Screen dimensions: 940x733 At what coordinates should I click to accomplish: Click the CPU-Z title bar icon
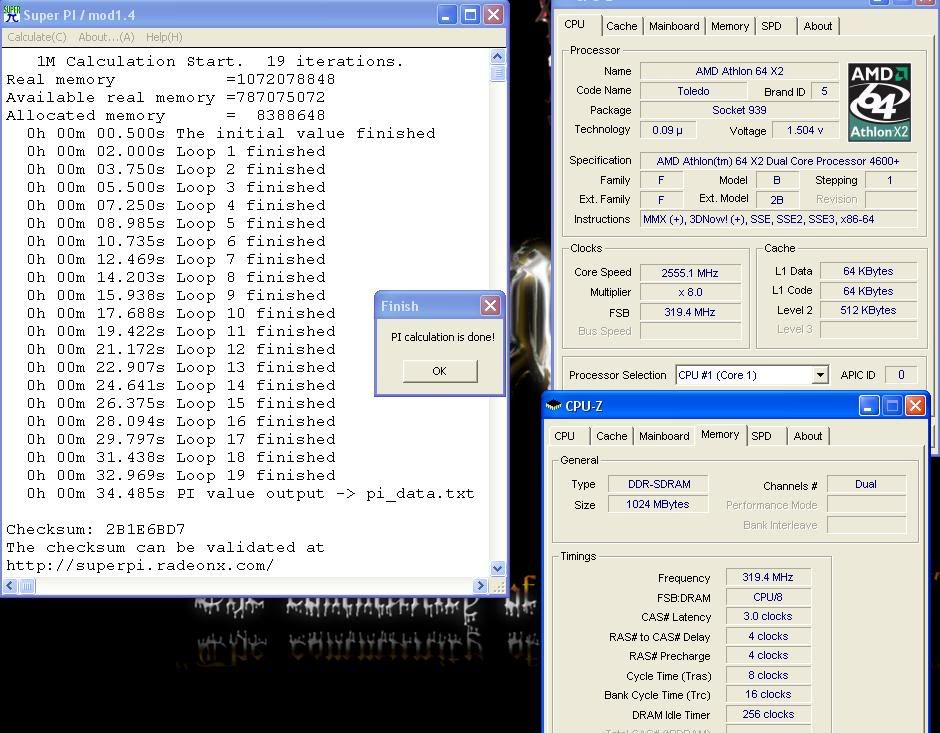click(554, 406)
